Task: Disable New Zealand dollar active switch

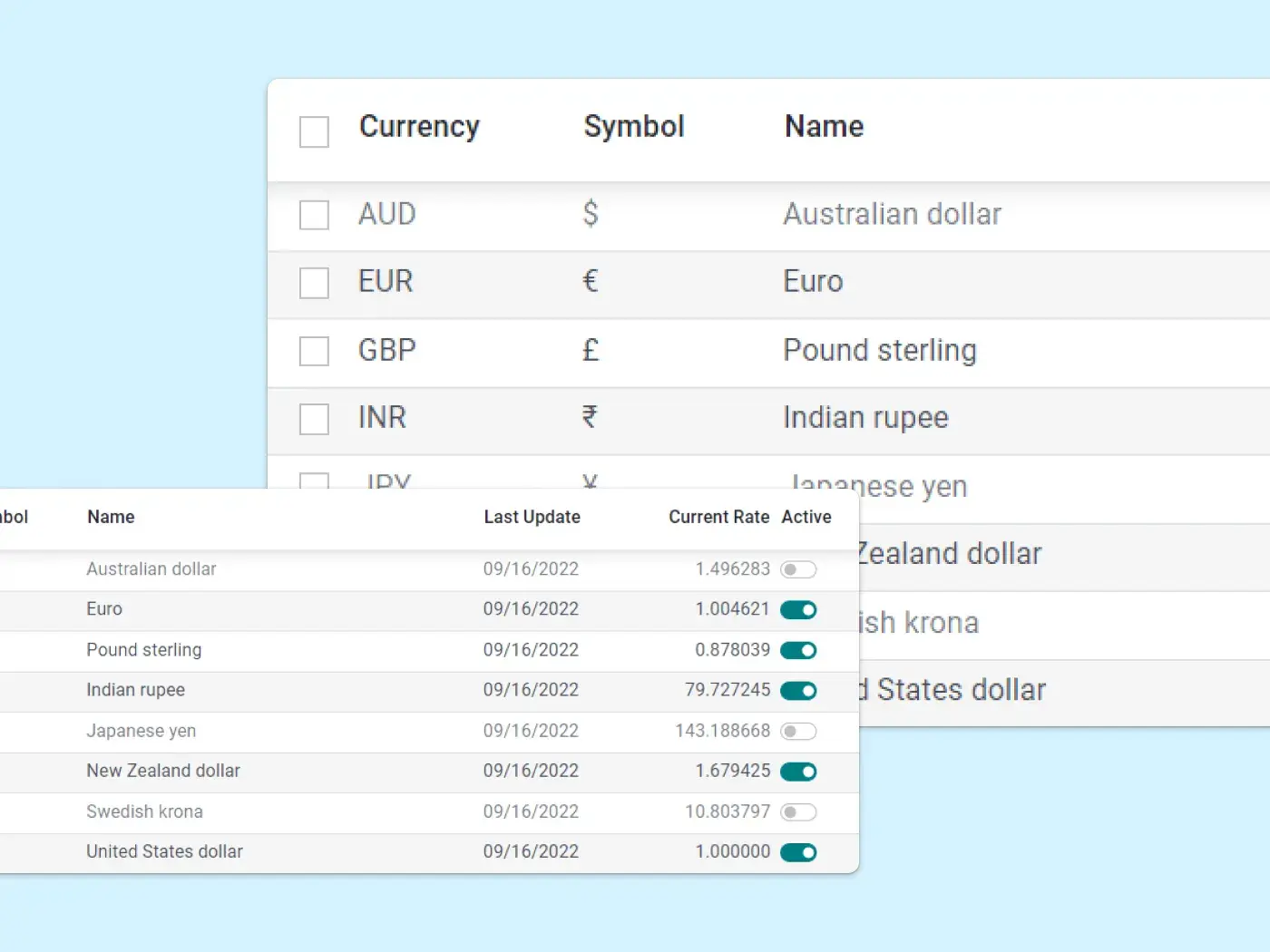Action: 798,772
